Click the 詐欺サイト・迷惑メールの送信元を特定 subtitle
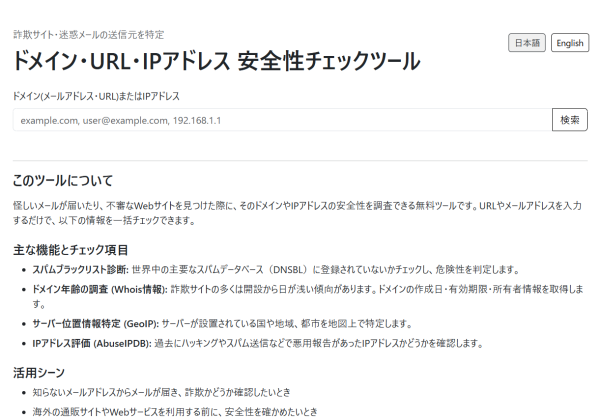Screen dimensions: 600x420 (89, 34)
